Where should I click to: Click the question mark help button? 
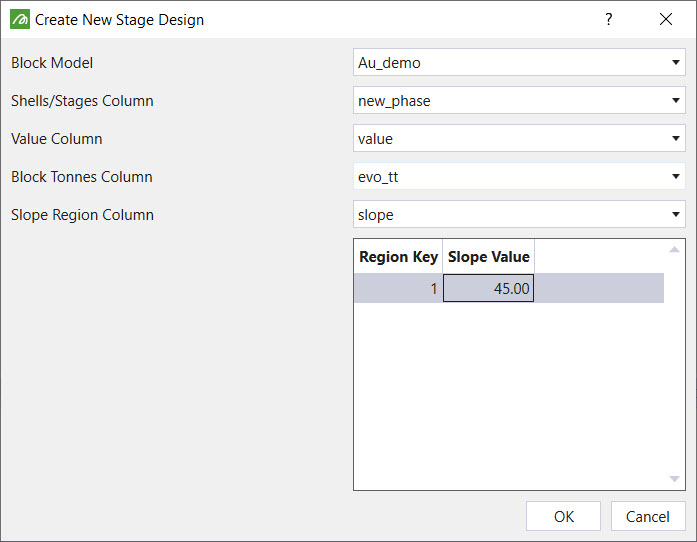(x=609, y=19)
